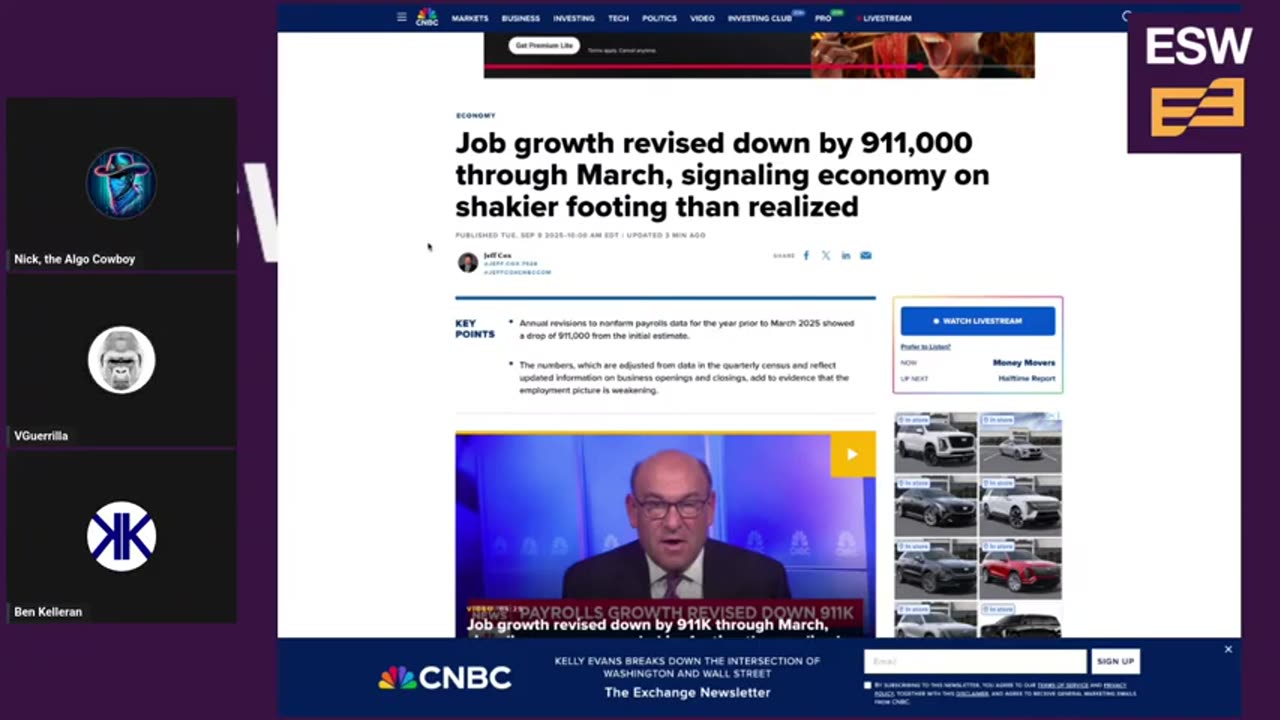Open the CNBC hamburger menu
This screenshot has width=1280, height=720.
[401, 17]
